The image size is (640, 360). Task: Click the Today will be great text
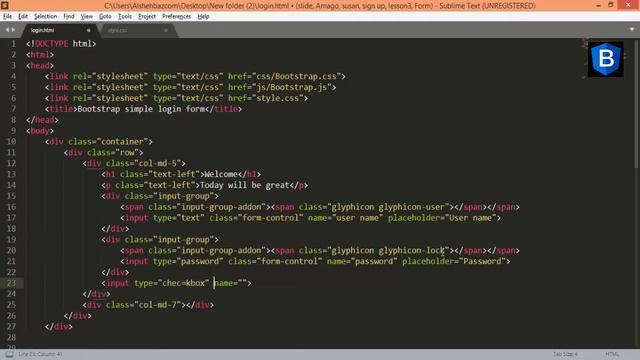pyautogui.click(x=244, y=185)
